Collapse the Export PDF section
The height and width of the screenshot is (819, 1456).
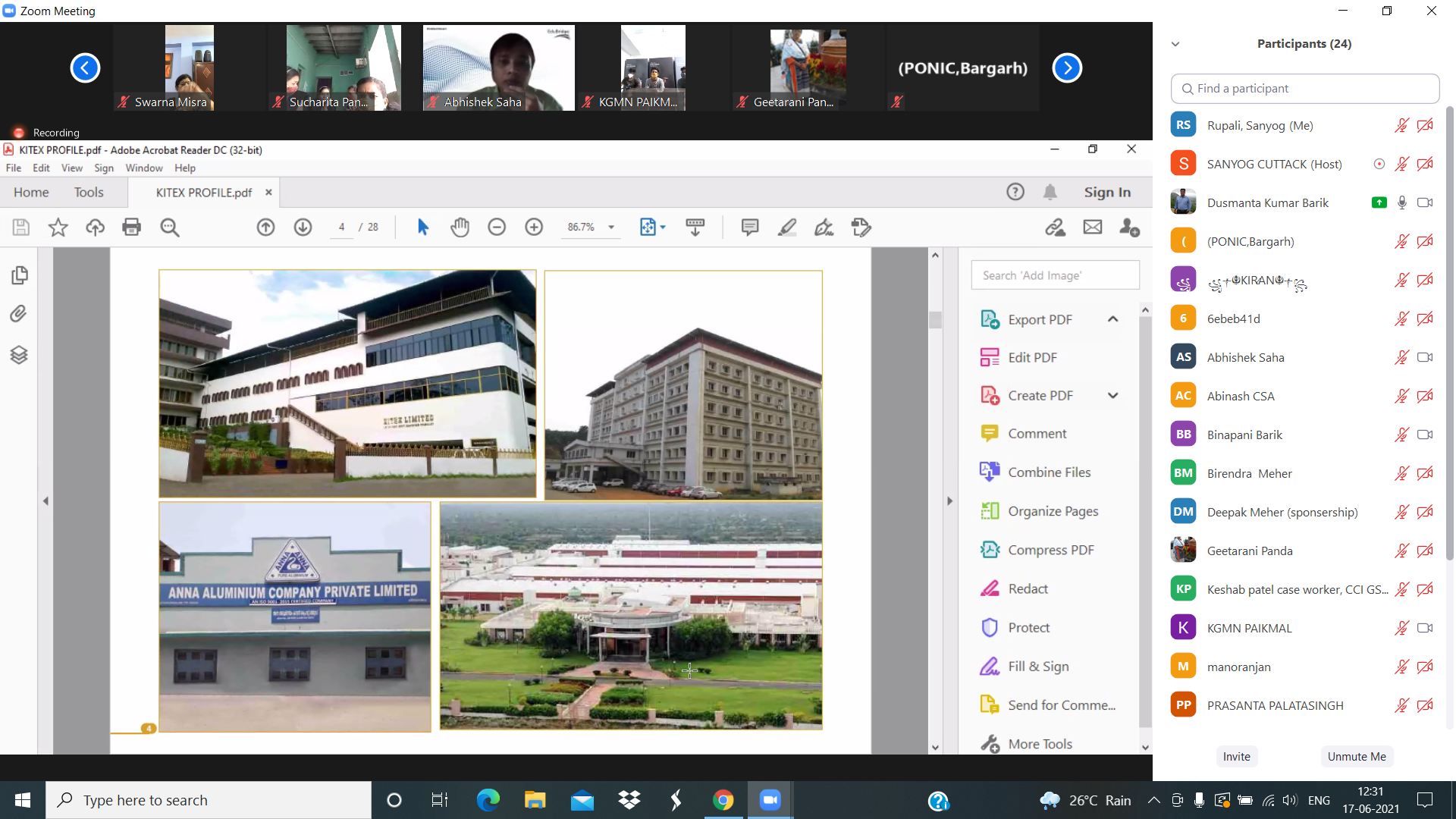1112,319
